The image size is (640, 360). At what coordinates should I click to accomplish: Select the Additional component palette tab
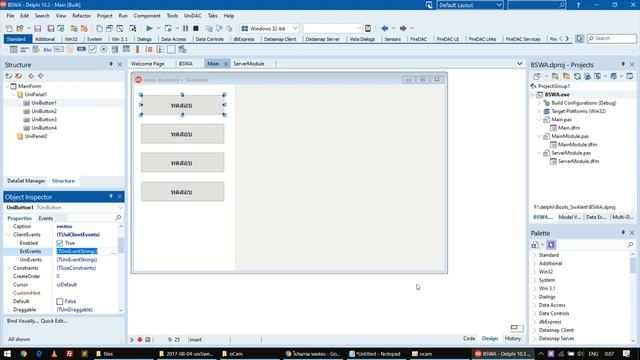pyautogui.click(x=44, y=39)
